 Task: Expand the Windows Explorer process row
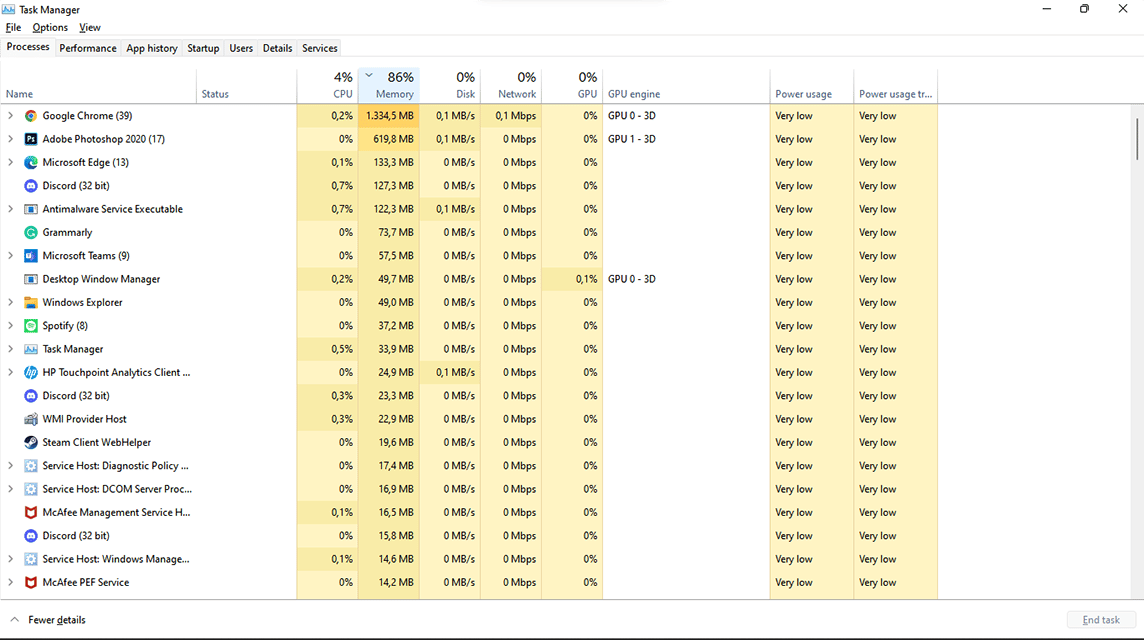point(10,303)
